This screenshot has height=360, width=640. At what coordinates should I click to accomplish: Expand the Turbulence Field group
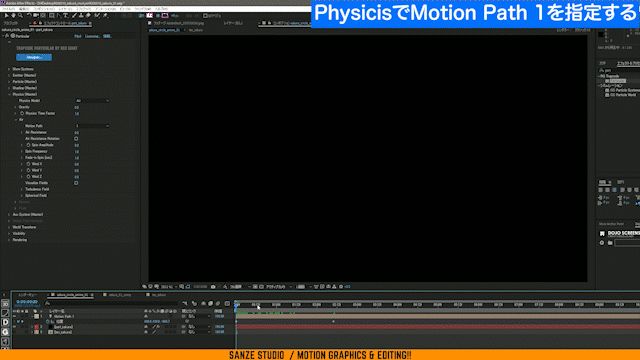click(22, 189)
